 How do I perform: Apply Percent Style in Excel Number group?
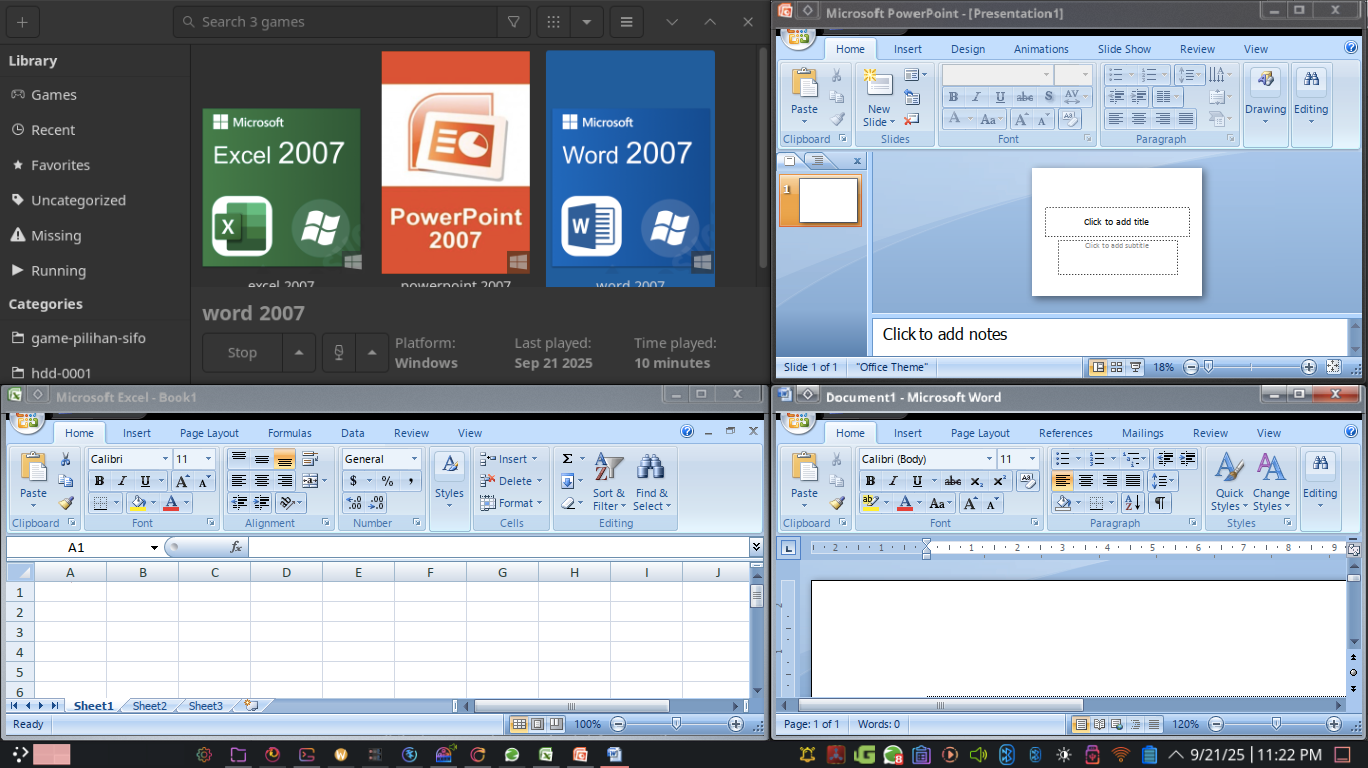tap(387, 481)
